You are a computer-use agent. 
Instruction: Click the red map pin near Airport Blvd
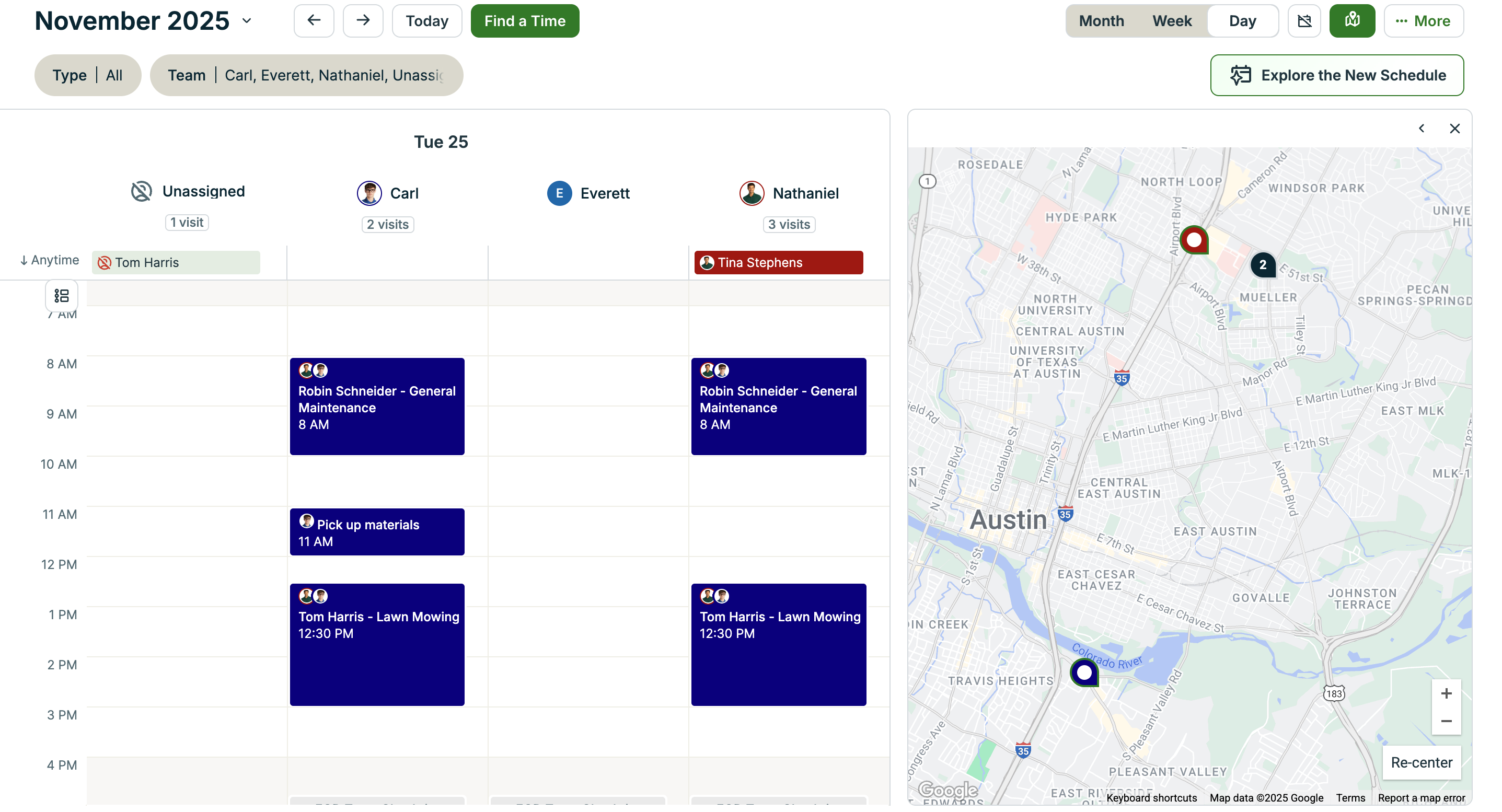[1194, 240]
